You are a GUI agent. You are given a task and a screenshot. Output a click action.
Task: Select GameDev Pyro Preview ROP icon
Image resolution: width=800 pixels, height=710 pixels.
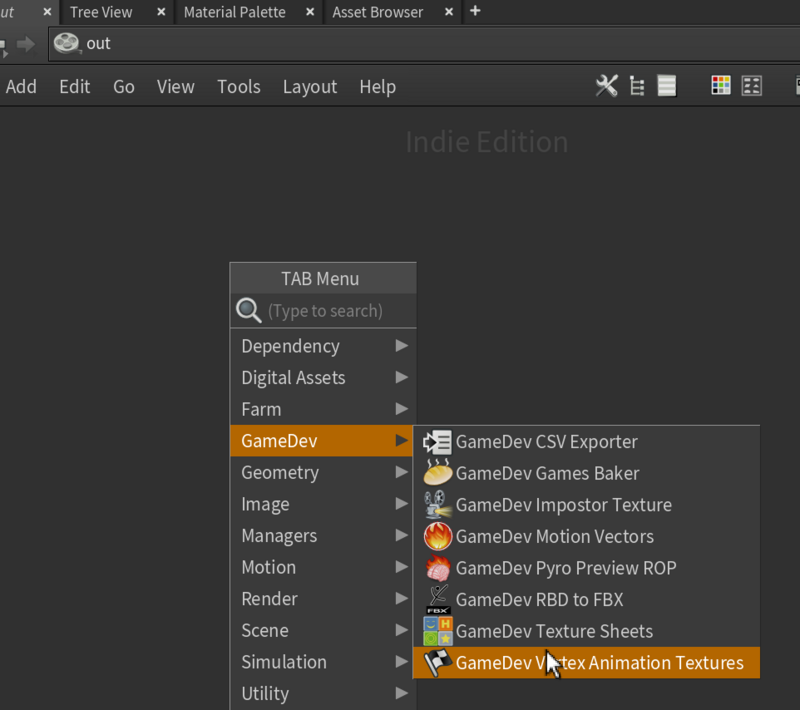click(437, 568)
